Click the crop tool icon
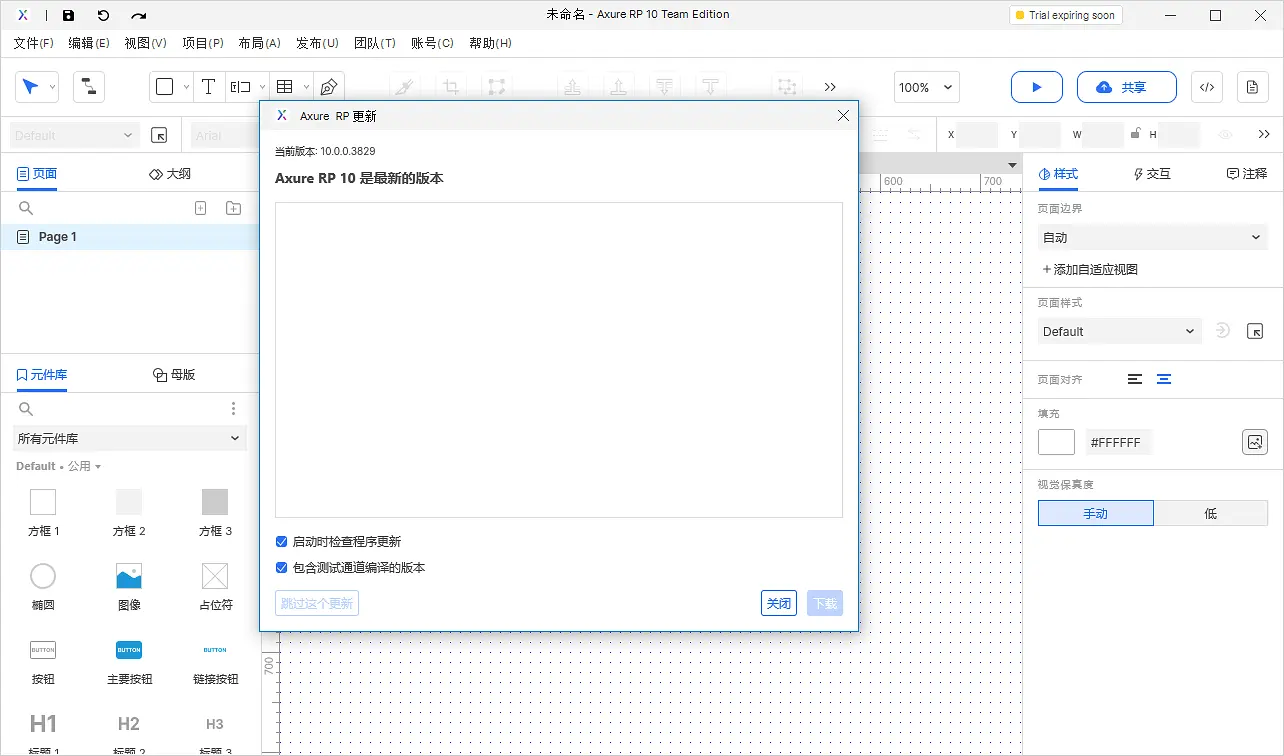This screenshot has height=756, width=1284. point(450,87)
